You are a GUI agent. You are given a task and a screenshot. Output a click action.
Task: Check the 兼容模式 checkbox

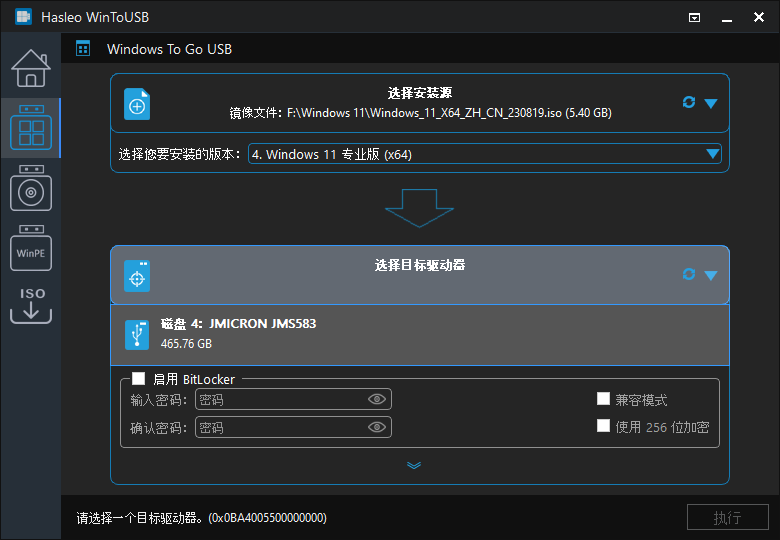click(x=603, y=399)
